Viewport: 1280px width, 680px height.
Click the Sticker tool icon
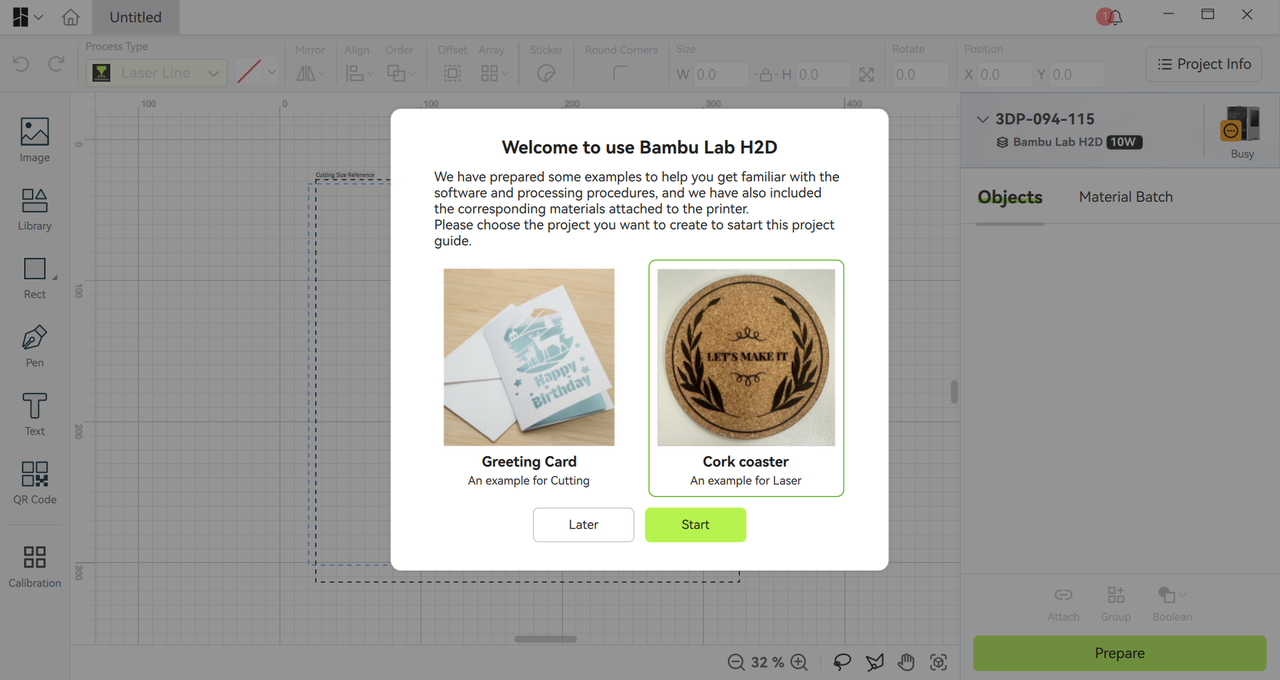click(x=546, y=73)
